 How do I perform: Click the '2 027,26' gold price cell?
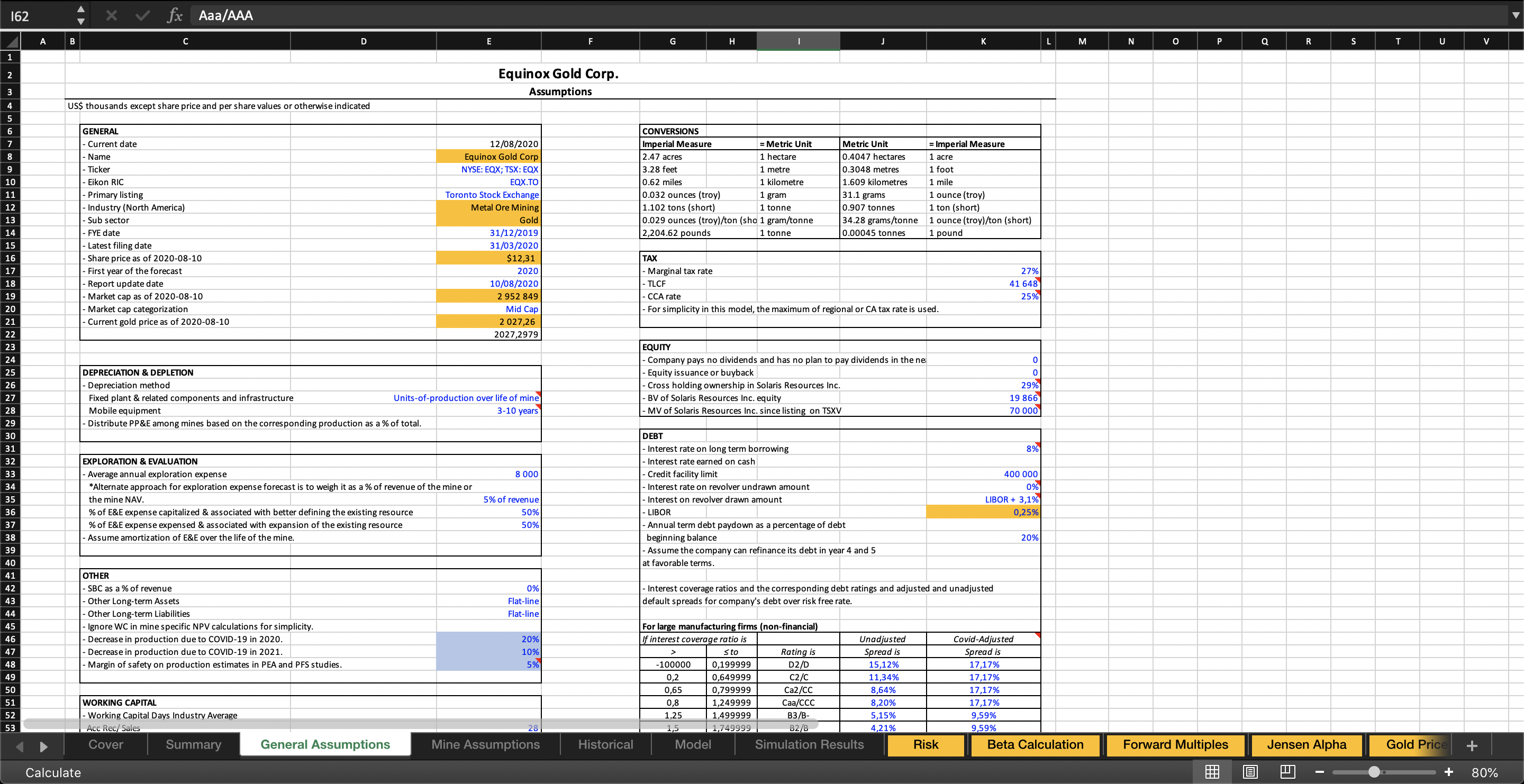pyautogui.click(x=488, y=322)
